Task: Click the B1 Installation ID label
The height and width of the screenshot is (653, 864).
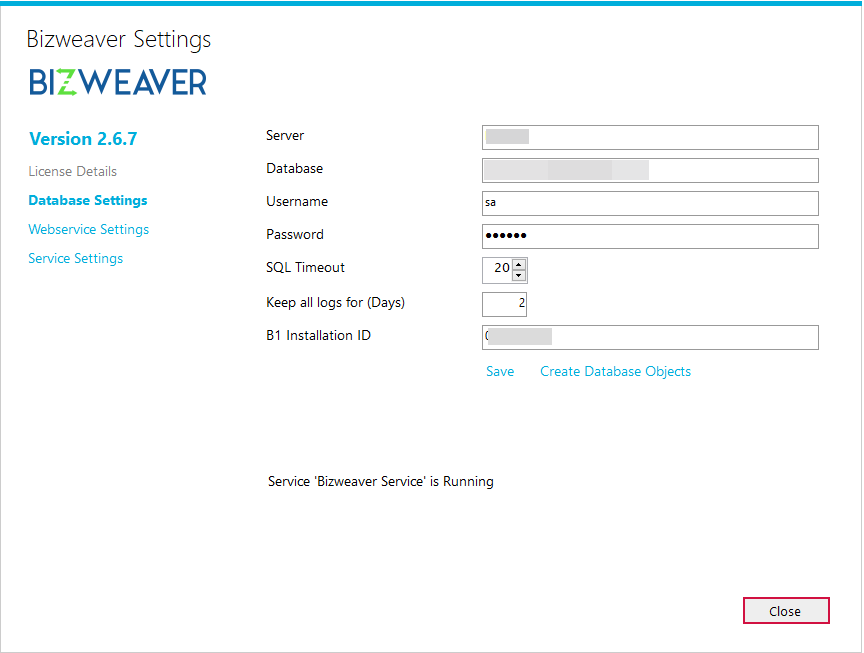Action: point(318,335)
